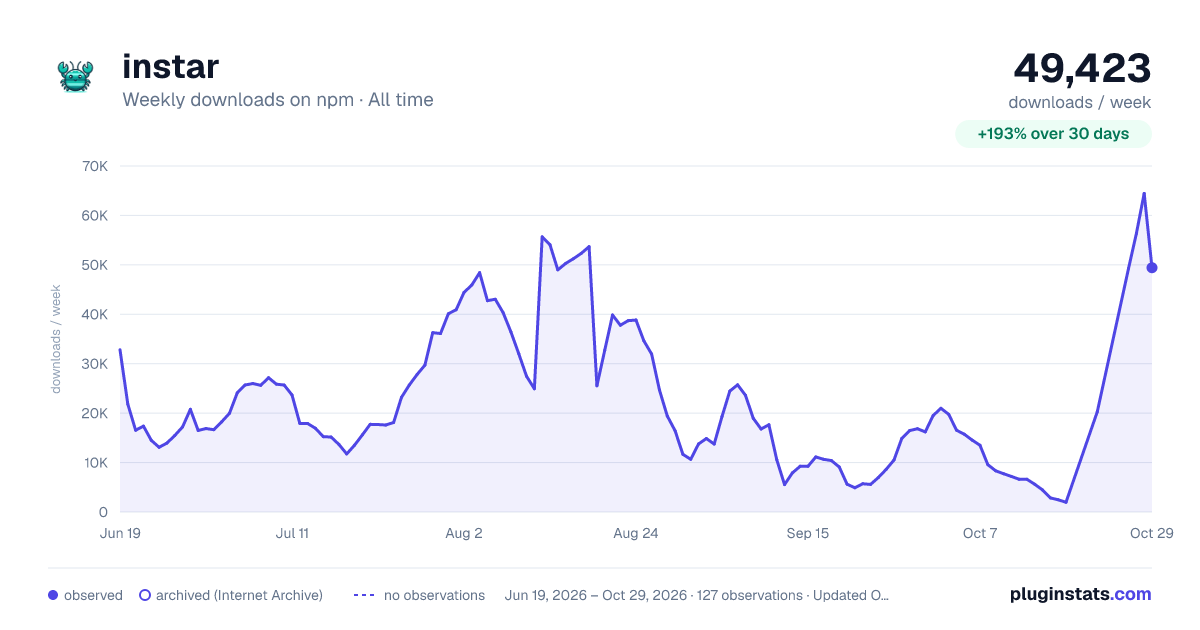The width and height of the screenshot is (1200, 630).
Task: Open the pluginstats.com link
Action: (1081, 594)
